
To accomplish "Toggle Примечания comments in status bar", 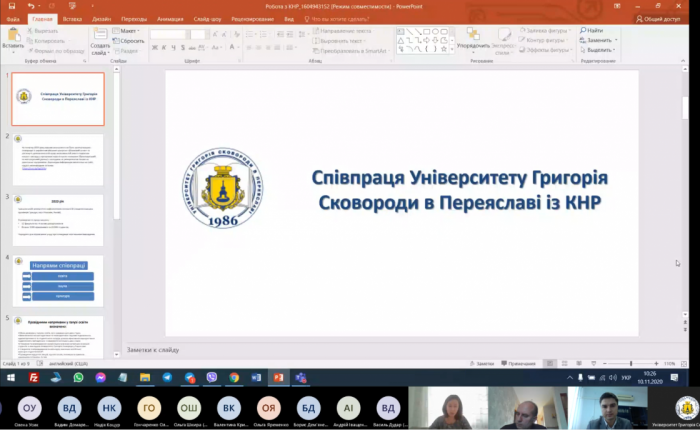I will pyautogui.click(x=518, y=364).
